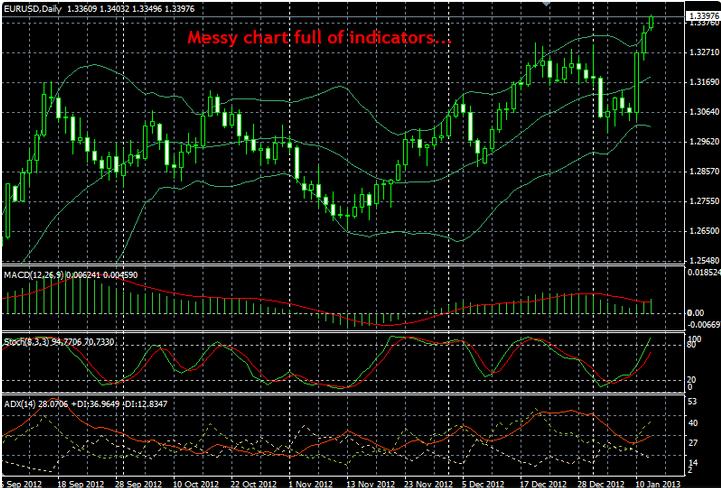Viewport: 721px width, 488px height.
Task: Click the 0.018524 MACD scale value
Action: [x=704, y=273]
